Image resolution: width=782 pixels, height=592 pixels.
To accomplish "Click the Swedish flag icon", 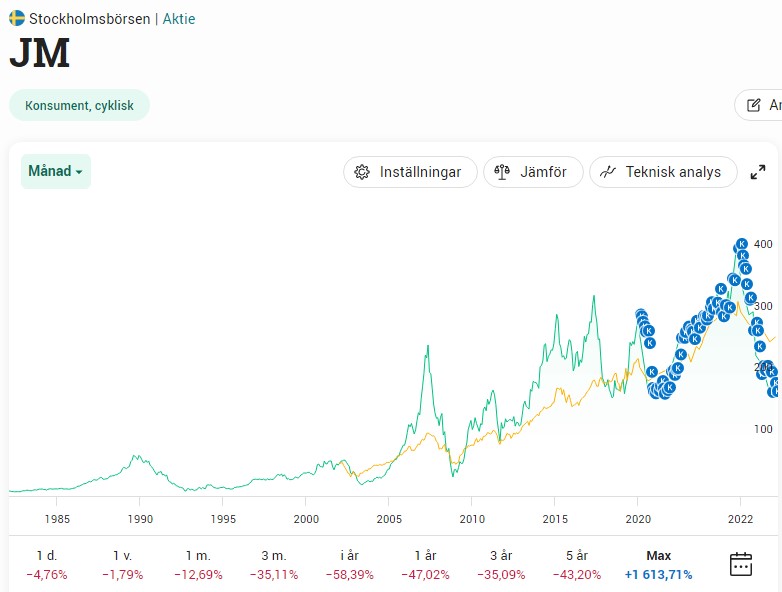I will pos(17,18).
